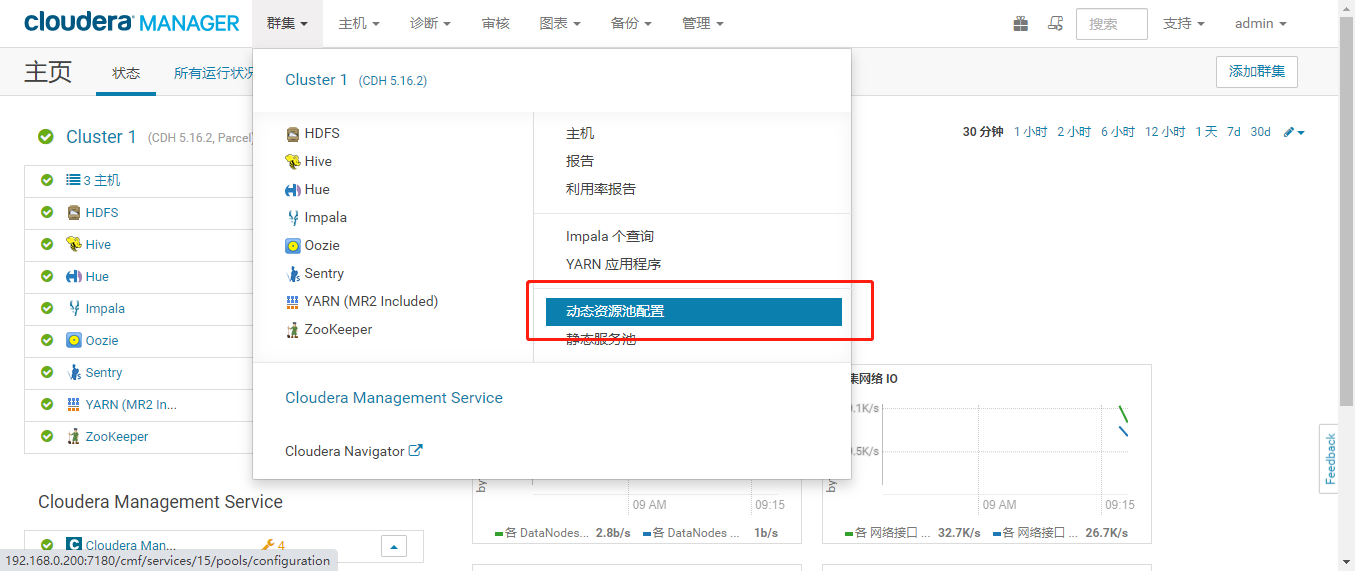Set the time range to 30d
The image size is (1355, 571).
pos(1260,132)
